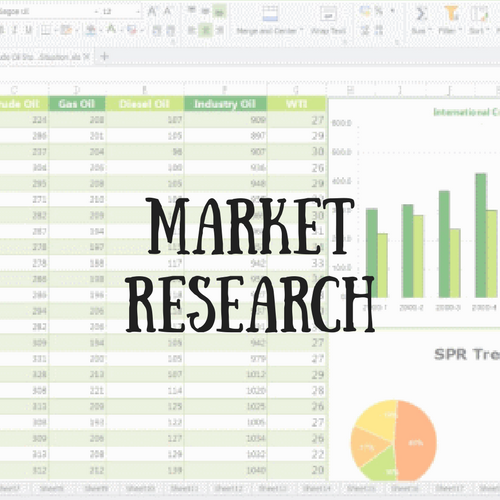Click the decrease font size icon
Viewport: 500px width, 500px height.
pyautogui.click(x=167, y=12)
